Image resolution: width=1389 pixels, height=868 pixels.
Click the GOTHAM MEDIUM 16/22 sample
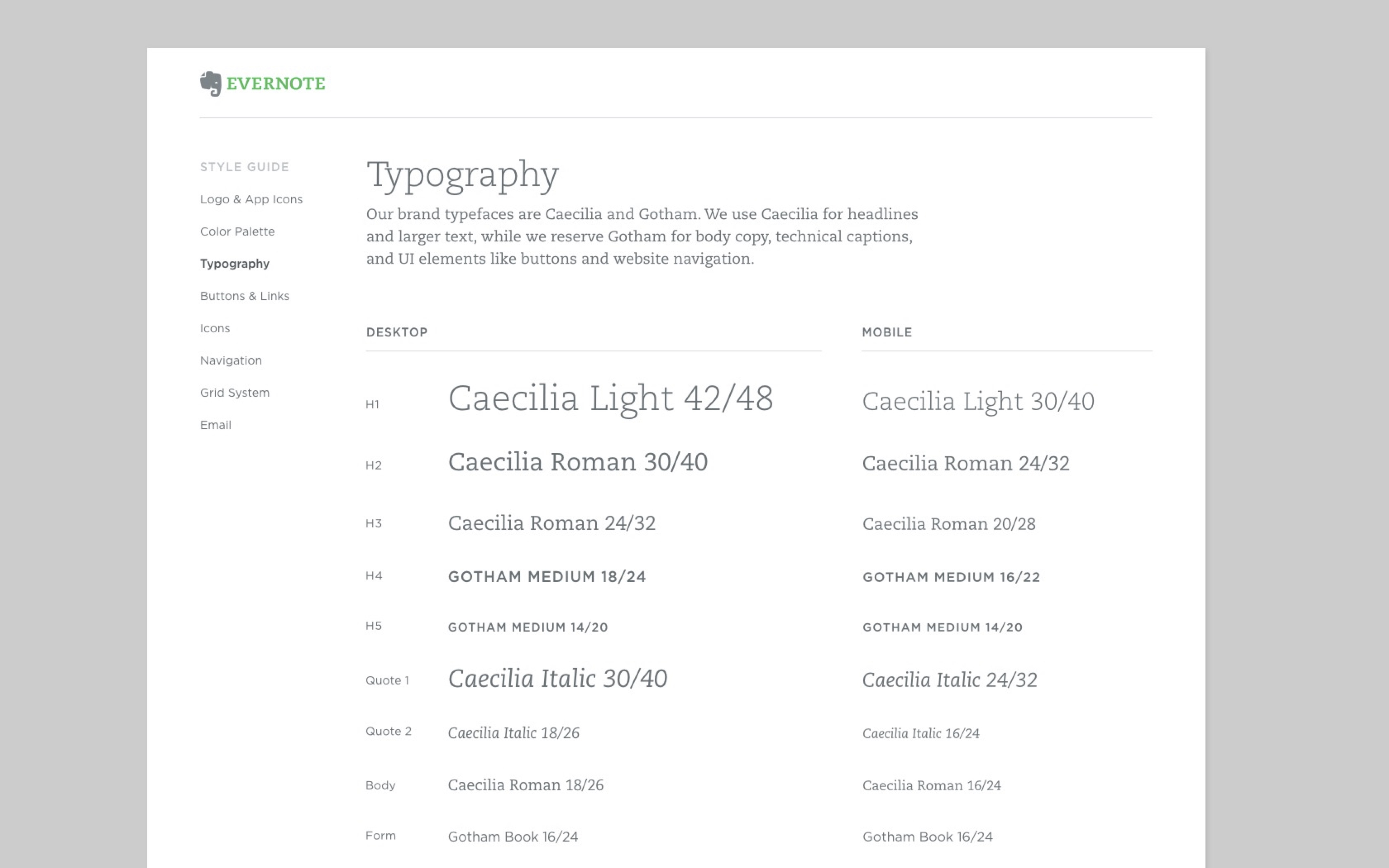[x=951, y=578]
